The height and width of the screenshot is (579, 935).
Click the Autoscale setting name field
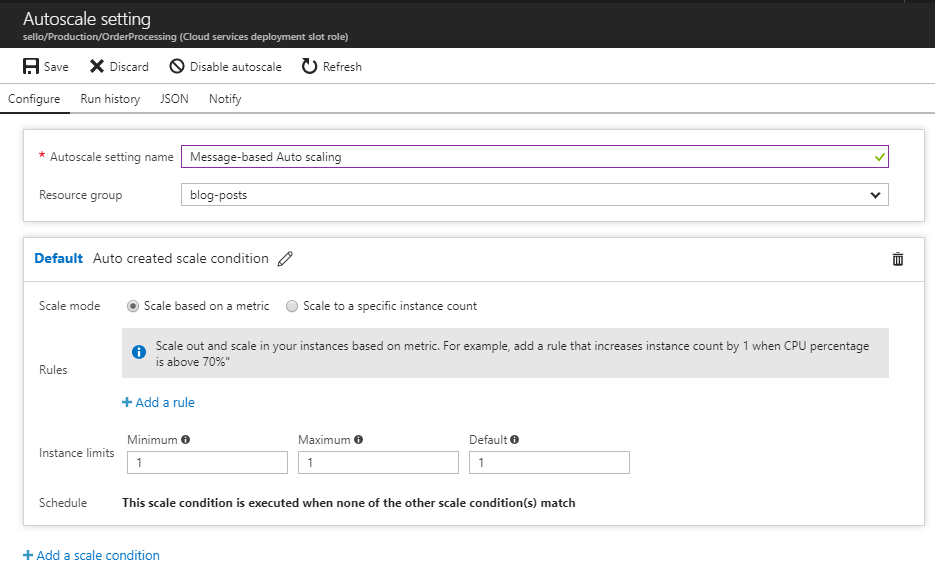535,157
